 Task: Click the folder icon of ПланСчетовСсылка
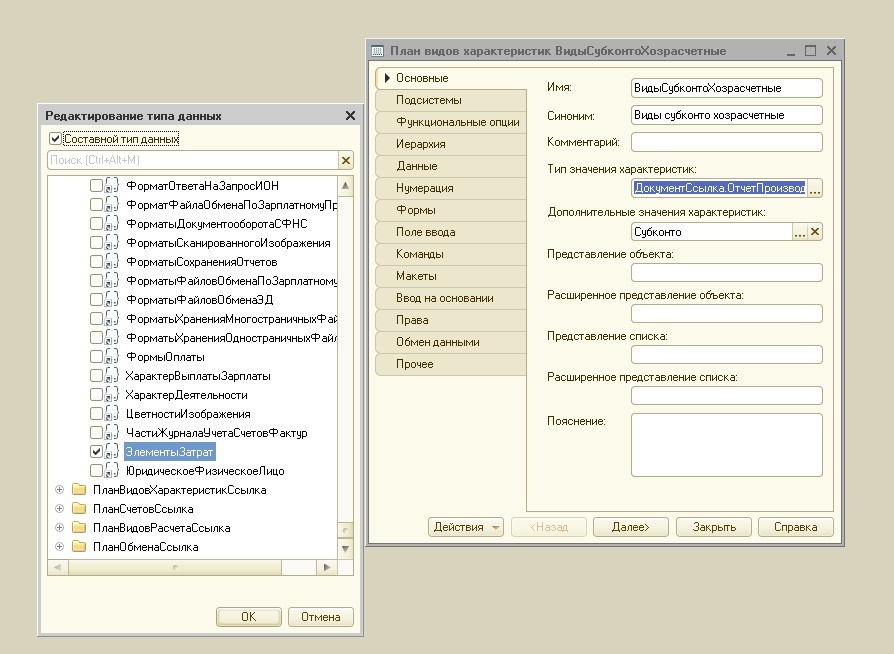pyautogui.click(x=79, y=509)
